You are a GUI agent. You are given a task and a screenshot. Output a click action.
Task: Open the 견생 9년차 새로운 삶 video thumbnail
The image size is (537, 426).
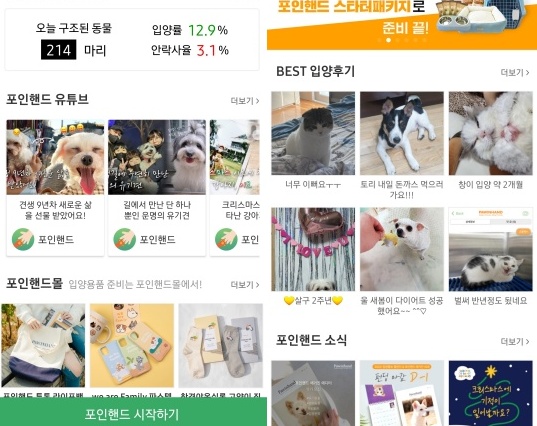tap(55, 157)
